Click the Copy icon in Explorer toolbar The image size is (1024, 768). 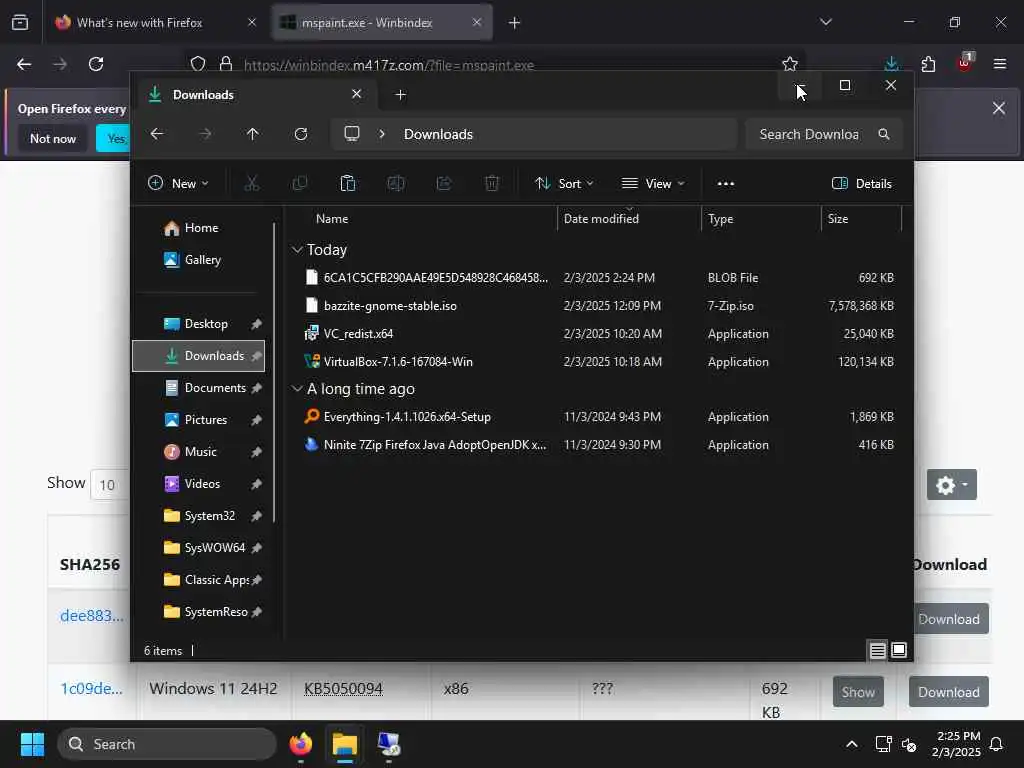pyautogui.click(x=300, y=184)
